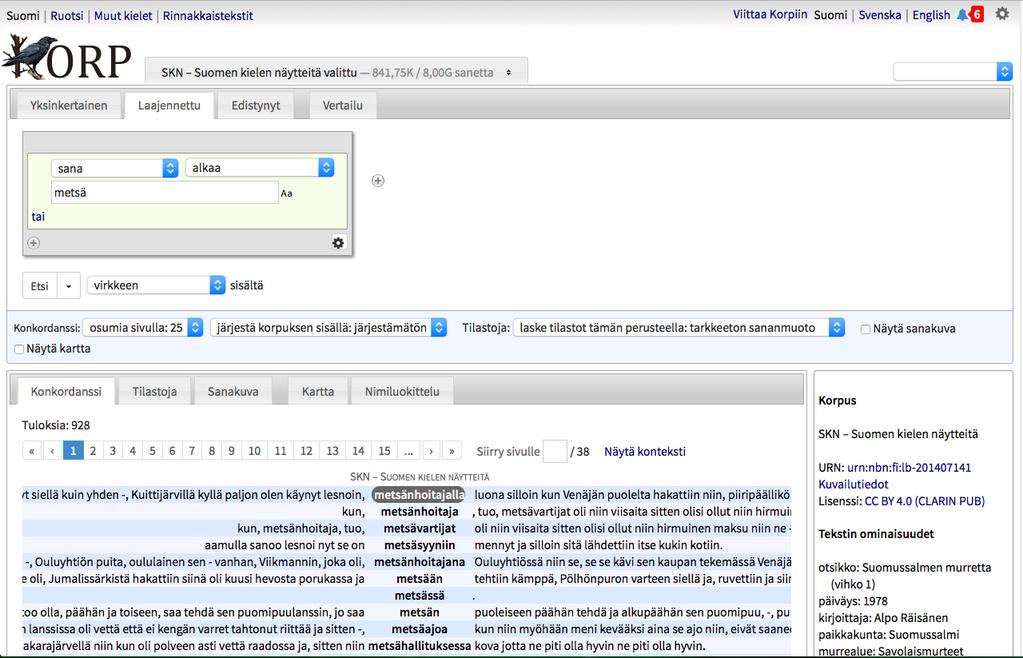Open the token box options gear

pyautogui.click(x=338, y=243)
